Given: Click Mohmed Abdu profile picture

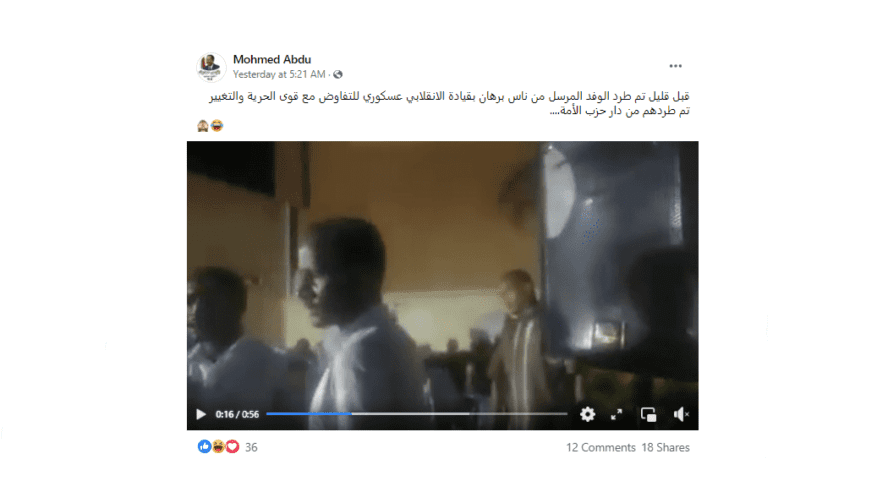Looking at the screenshot, I should click(211, 67).
